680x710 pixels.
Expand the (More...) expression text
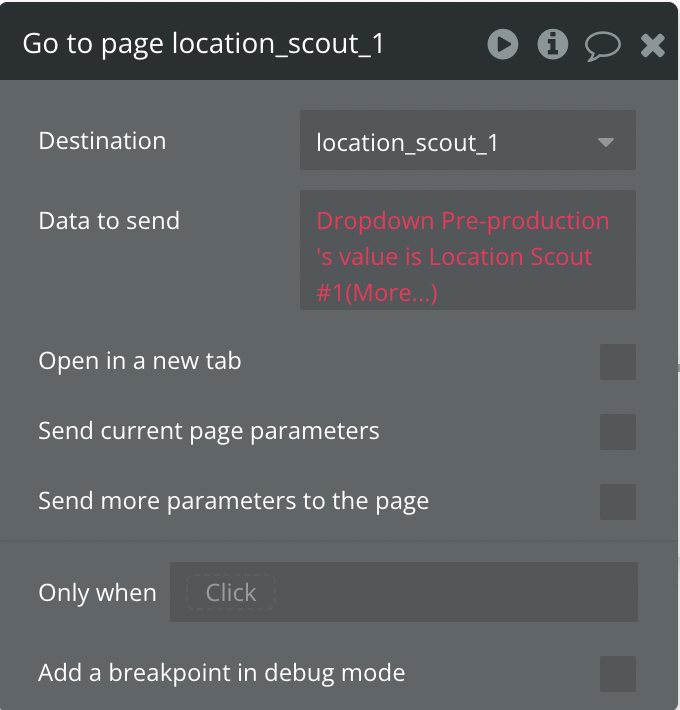click(x=391, y=294)
